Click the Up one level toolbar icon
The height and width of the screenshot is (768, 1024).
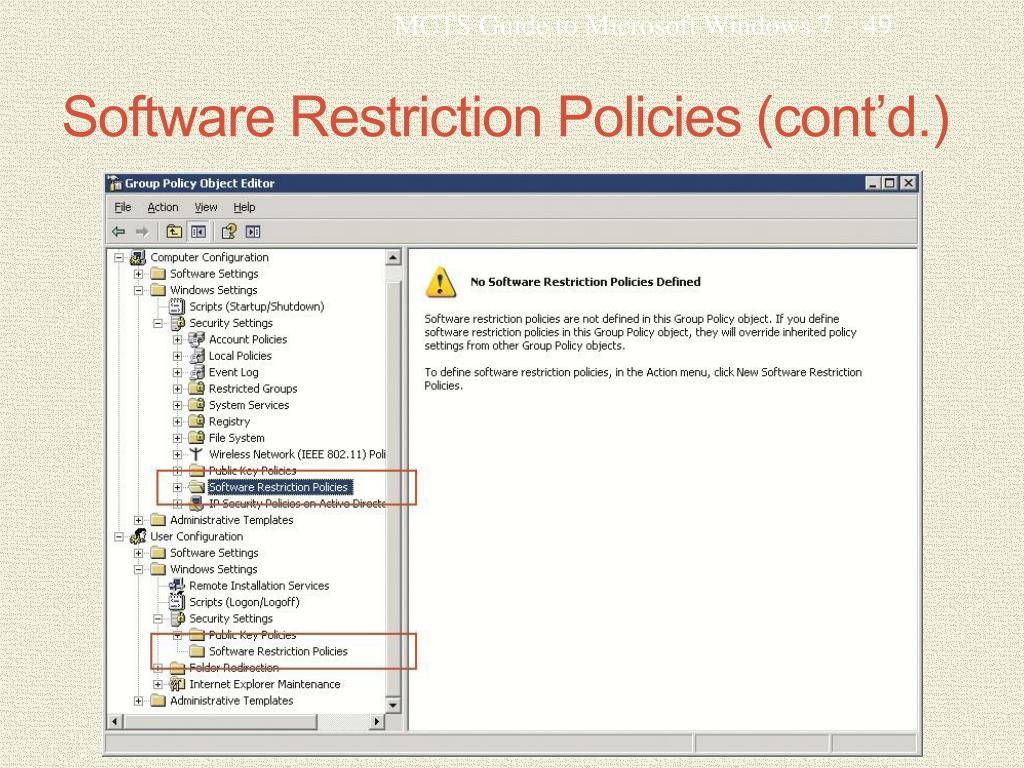pyautogui.click(x=174, y=231)
